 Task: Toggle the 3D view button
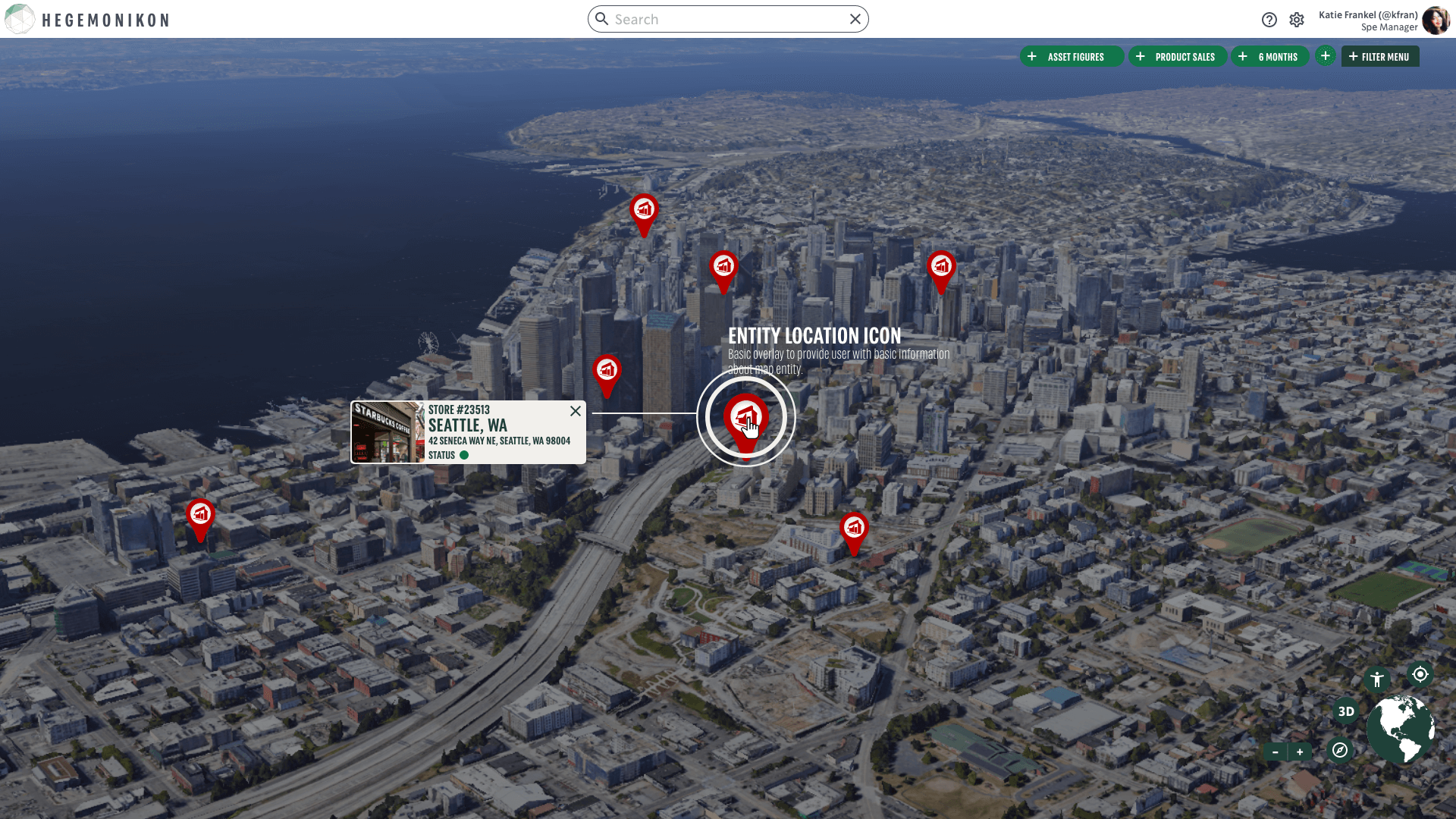tap(1346, 711)
